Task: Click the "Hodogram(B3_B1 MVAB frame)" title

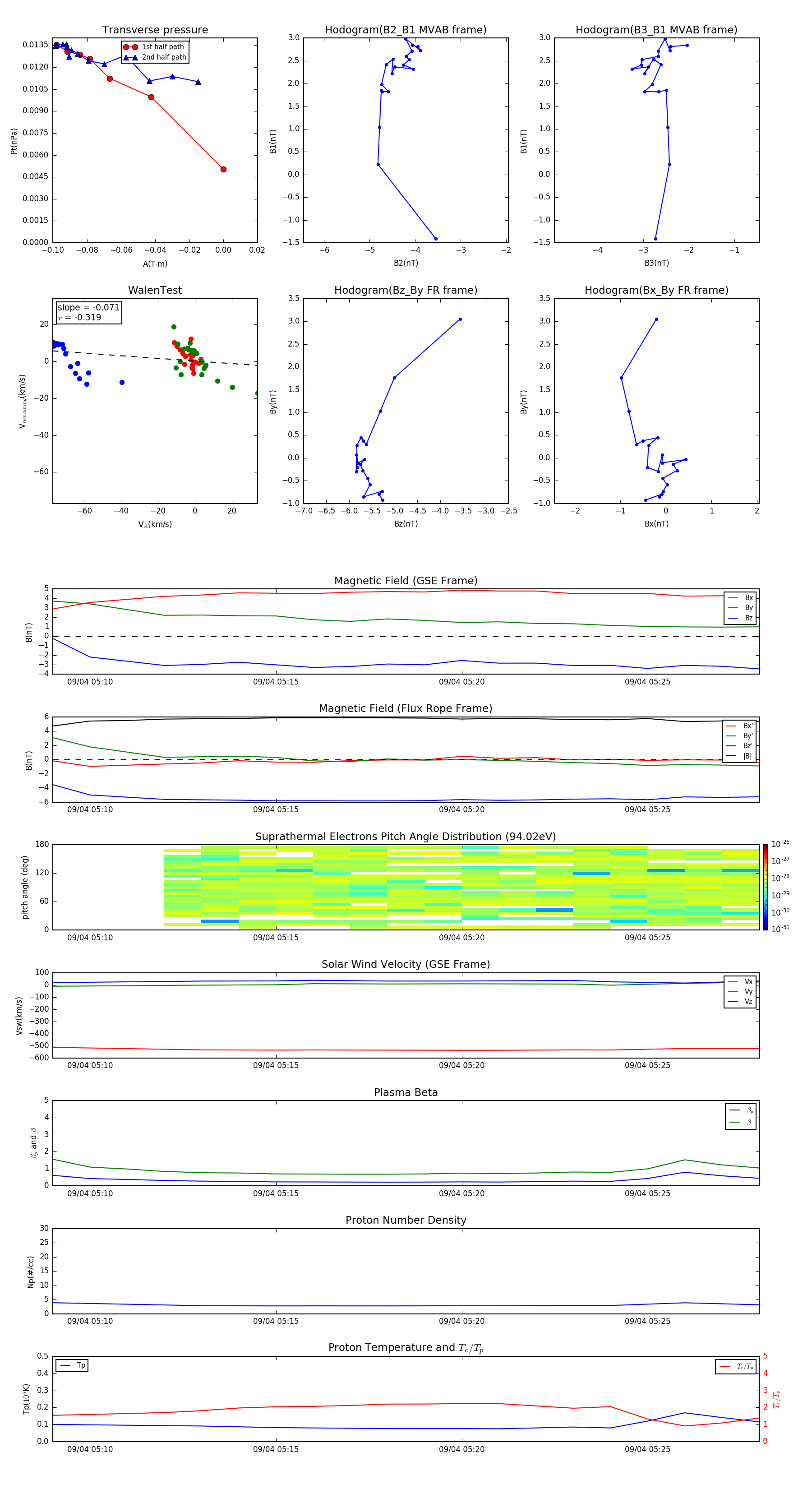Action: point(656,30)
